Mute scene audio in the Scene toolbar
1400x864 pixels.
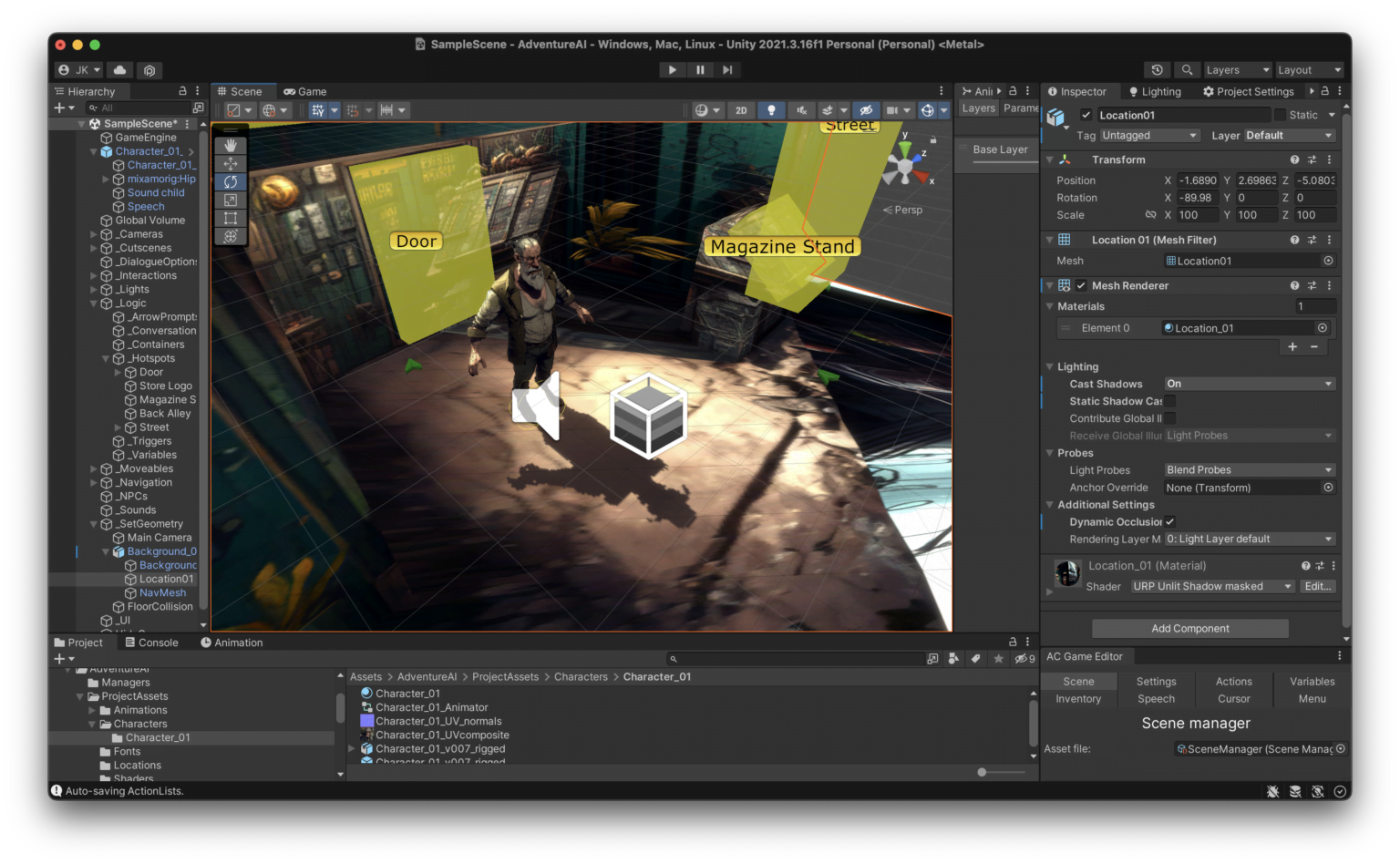pos(803,109)
